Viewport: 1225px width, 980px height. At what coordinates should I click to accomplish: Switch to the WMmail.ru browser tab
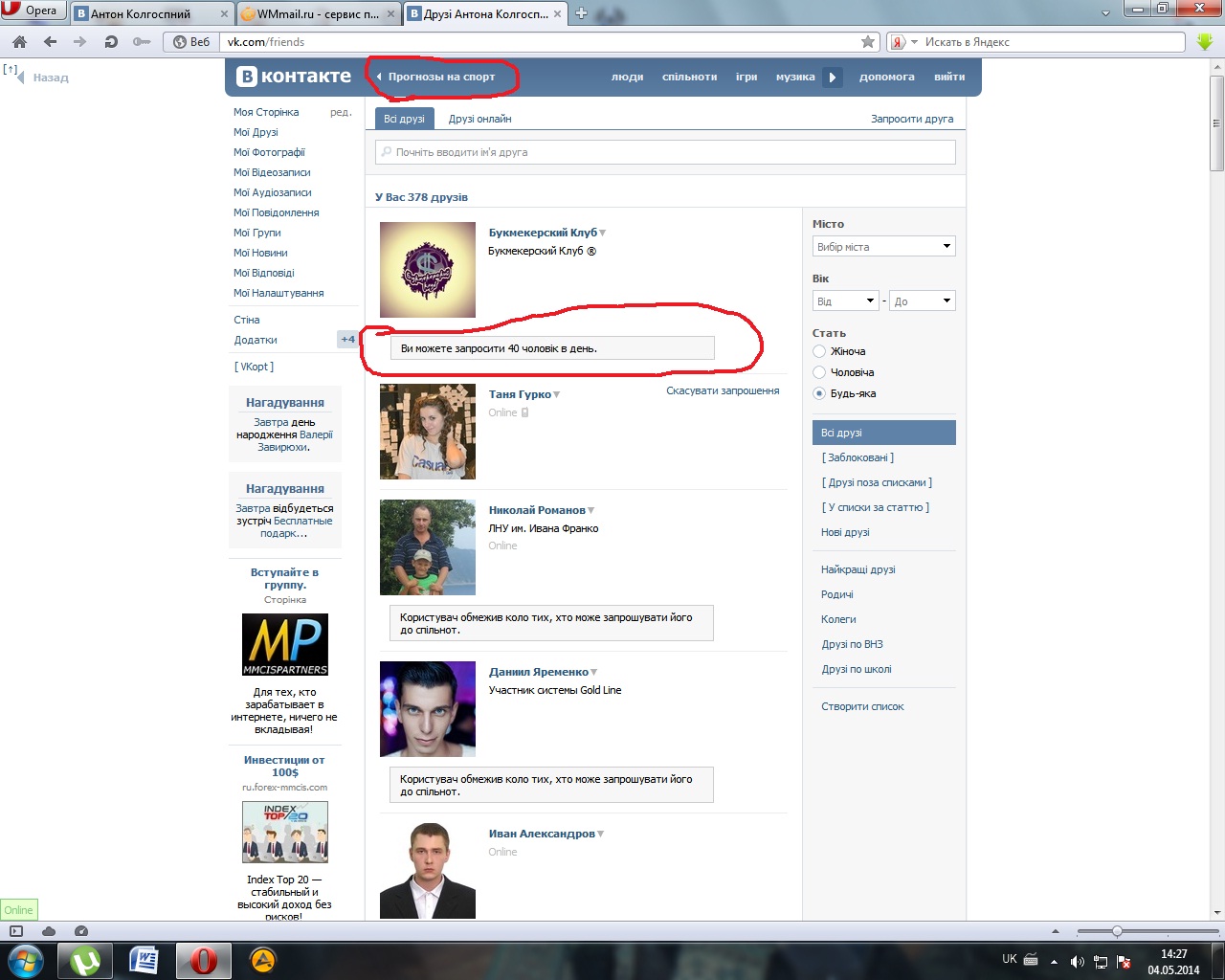click(x=319, y=14)
